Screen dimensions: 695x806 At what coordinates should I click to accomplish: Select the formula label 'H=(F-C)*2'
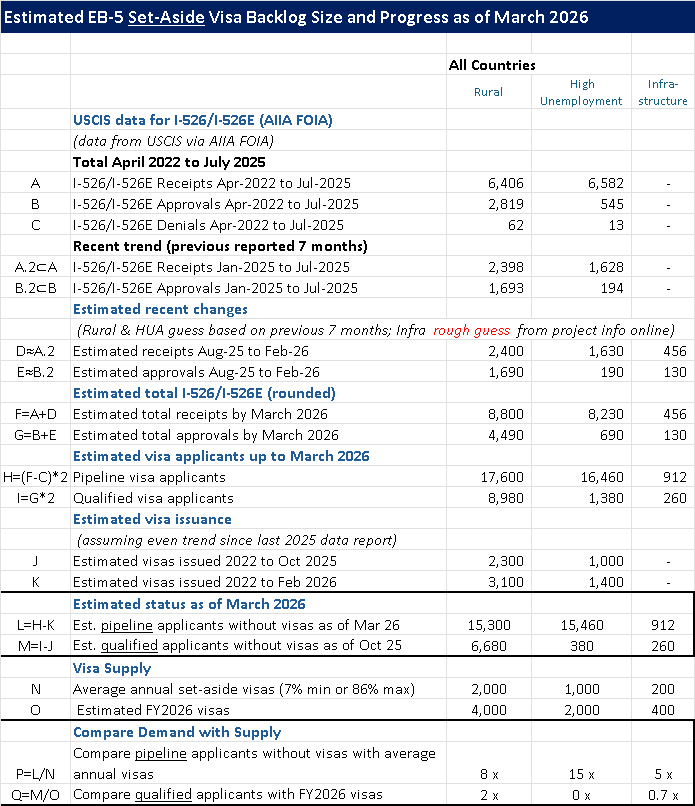click(36, 477)
